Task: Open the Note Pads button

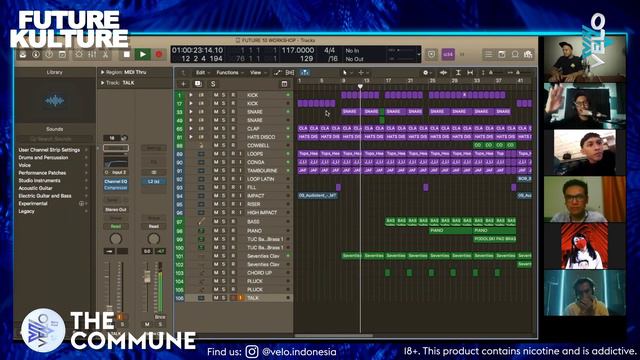Action: click(x=502, y=54)
